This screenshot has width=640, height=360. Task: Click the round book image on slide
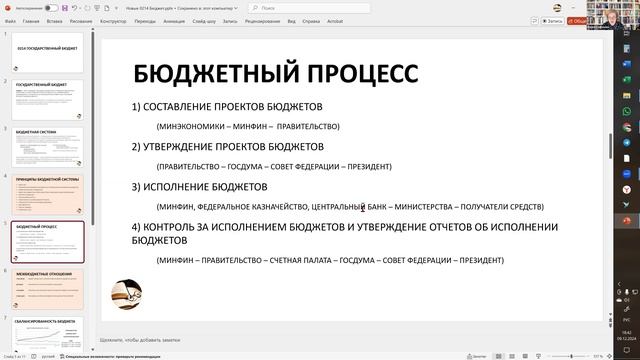(127, 294)
